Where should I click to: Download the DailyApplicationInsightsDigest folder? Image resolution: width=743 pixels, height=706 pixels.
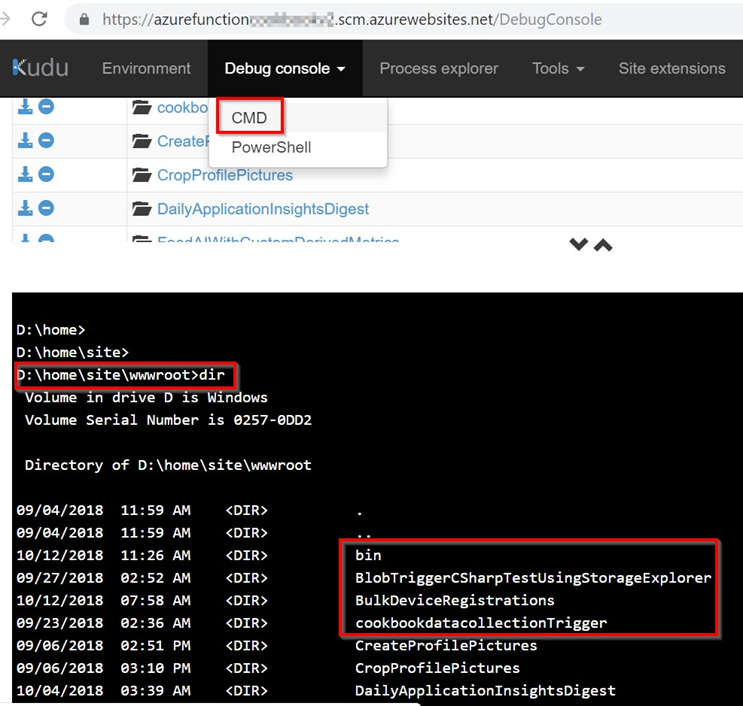(x=26, y=209)
